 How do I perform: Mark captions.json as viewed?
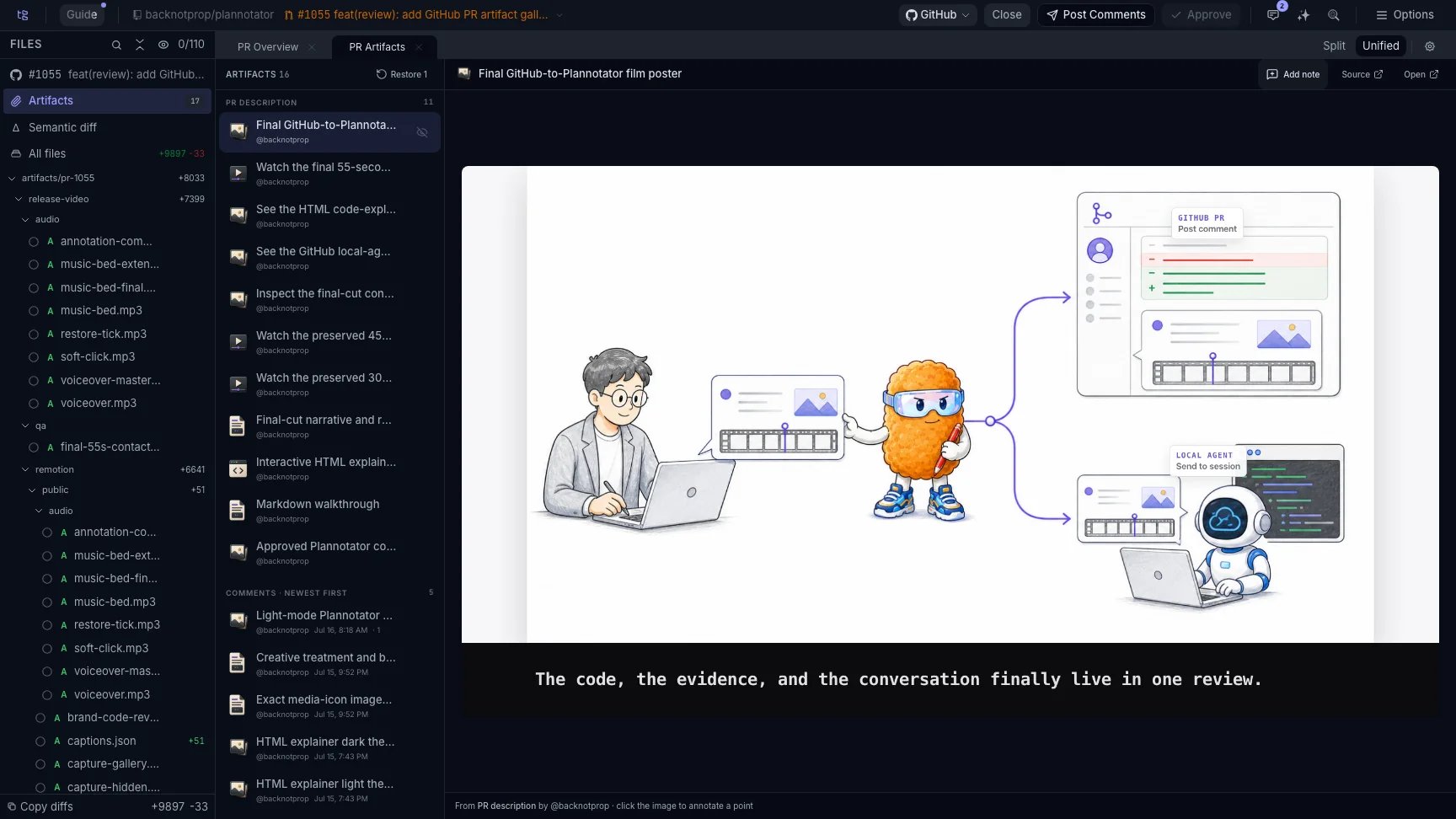coord(40,741)
